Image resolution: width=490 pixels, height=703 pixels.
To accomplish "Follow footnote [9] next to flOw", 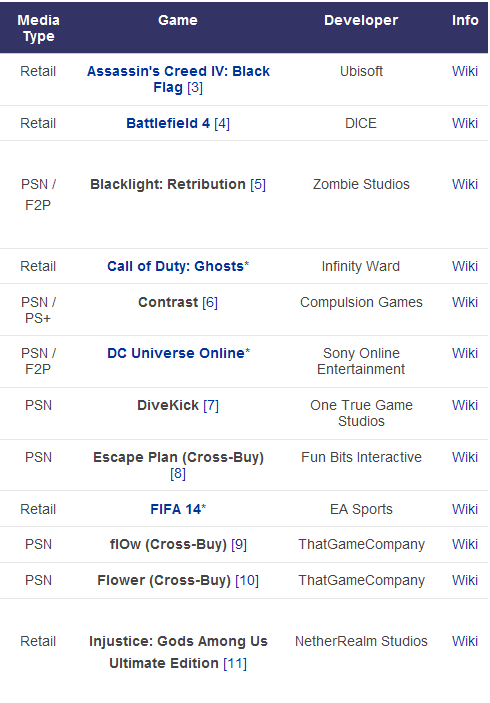I will coord(239,545).
